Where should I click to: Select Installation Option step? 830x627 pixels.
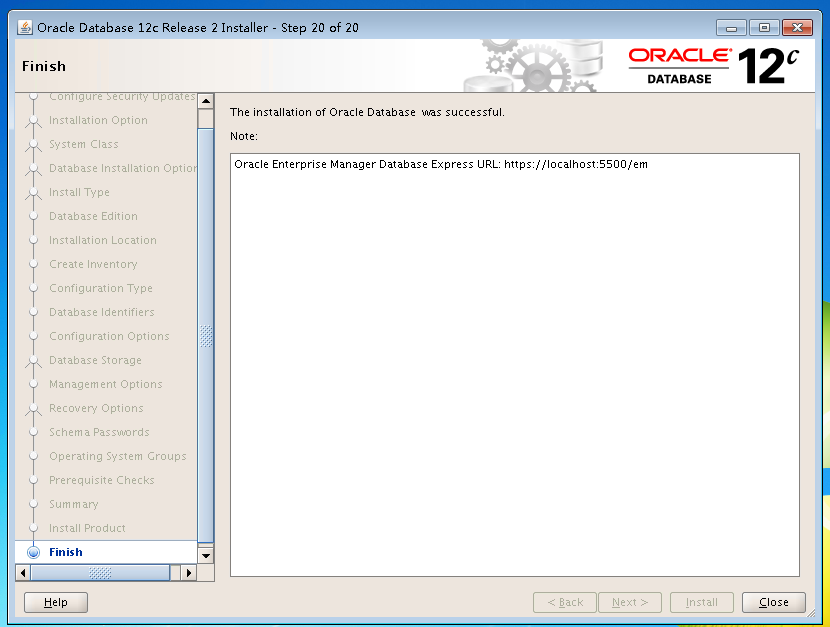98,120
